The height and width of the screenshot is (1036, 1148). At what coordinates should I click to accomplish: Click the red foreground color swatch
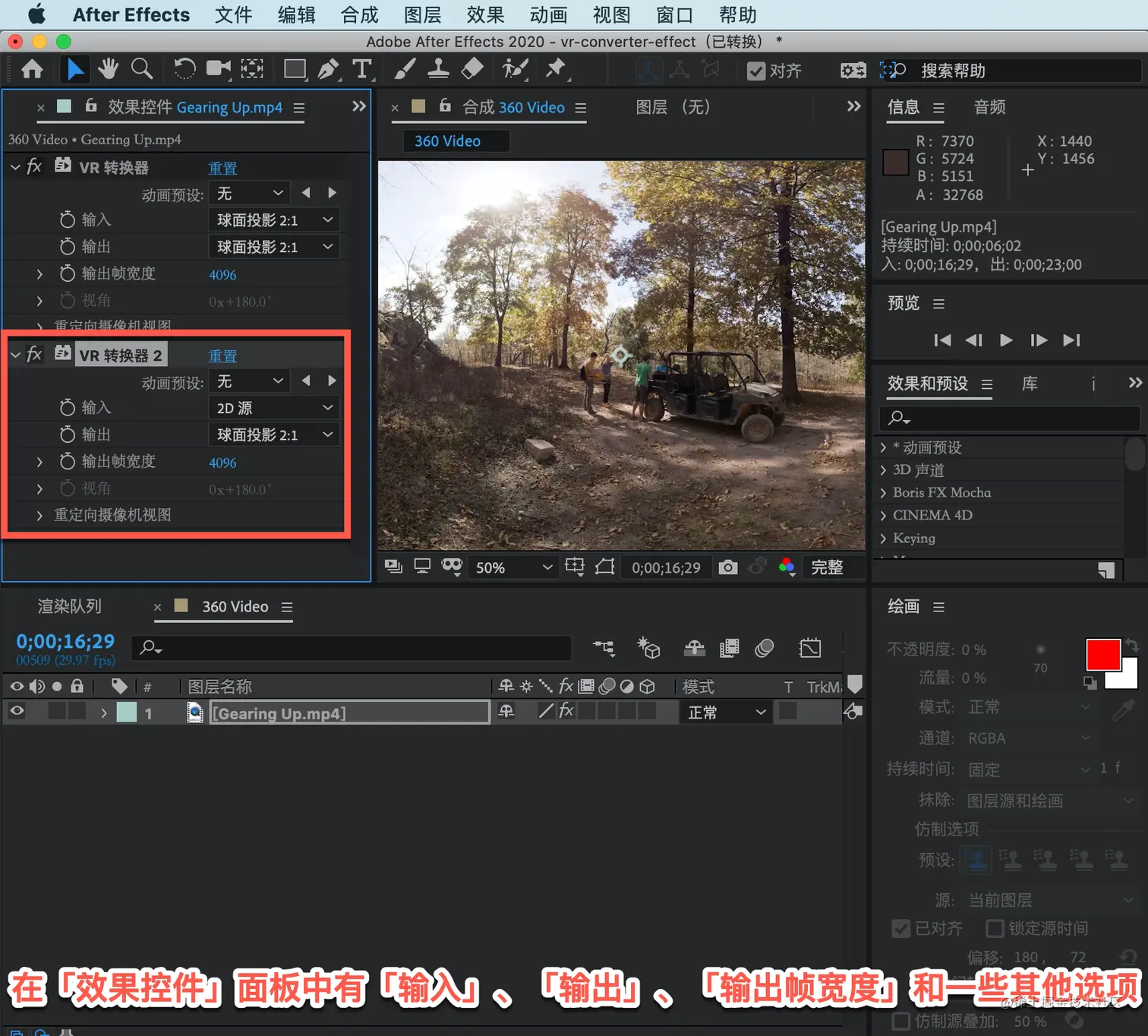(x=1103, y=655)
